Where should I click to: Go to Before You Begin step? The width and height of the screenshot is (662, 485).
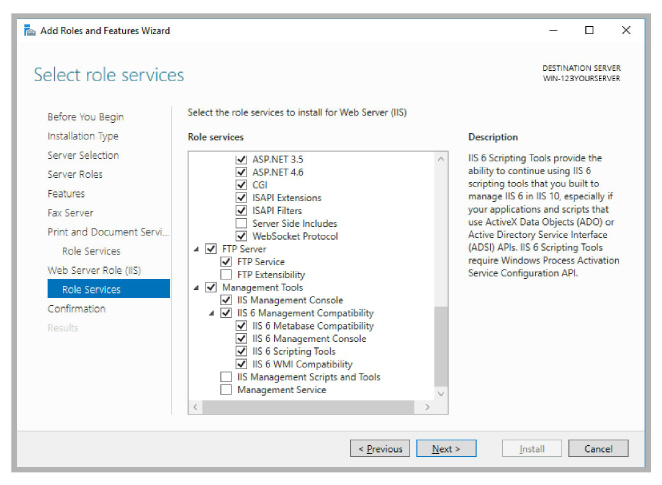point(85,117)
